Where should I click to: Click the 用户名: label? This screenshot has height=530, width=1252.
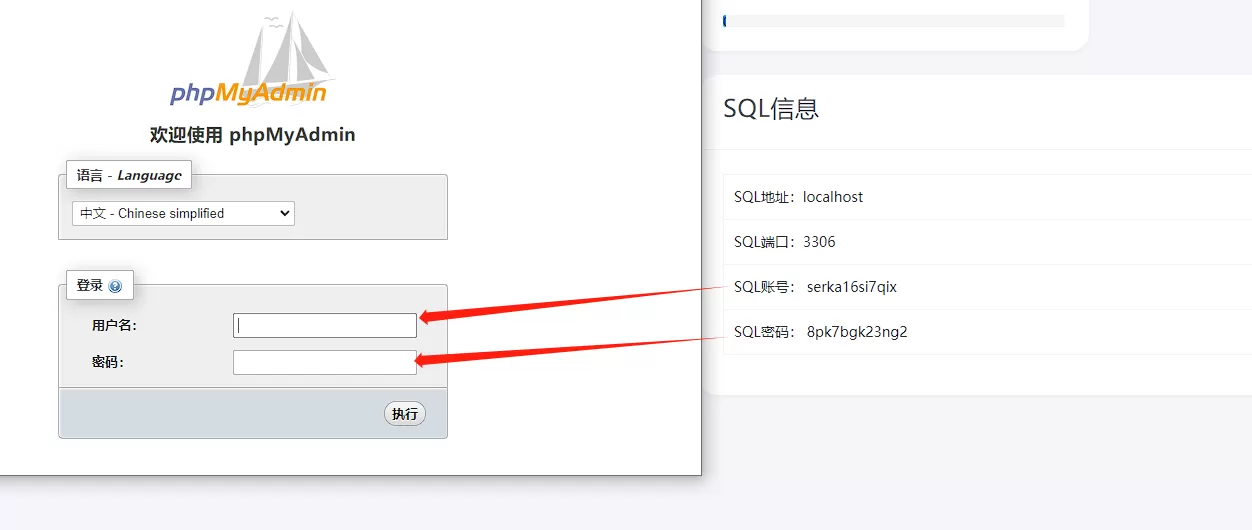click(x=114, y=325)
